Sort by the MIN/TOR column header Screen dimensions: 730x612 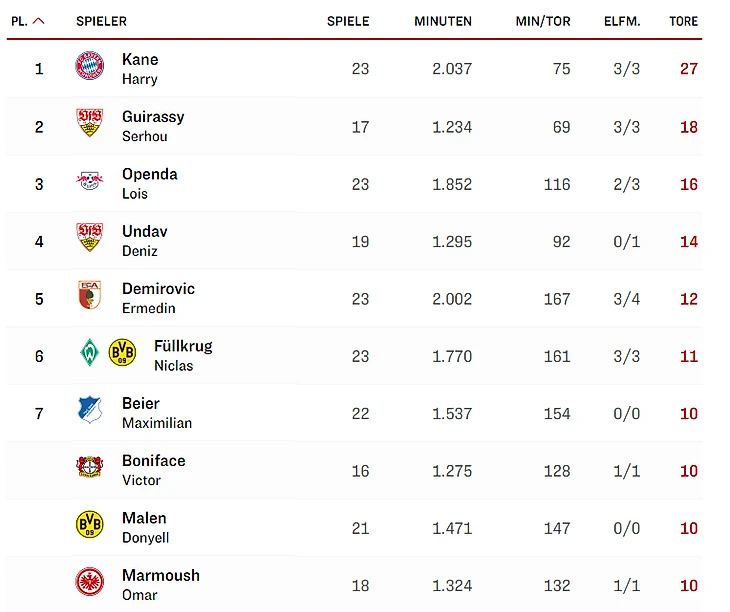pos(543,21)
